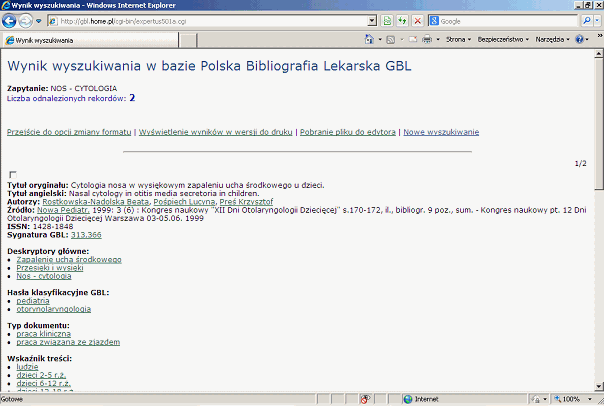Expand the Home button dropdown arrow
Image resolution: width=604 pixels, height=406 pixels.
pyautogui.click(x=380, y=39)
